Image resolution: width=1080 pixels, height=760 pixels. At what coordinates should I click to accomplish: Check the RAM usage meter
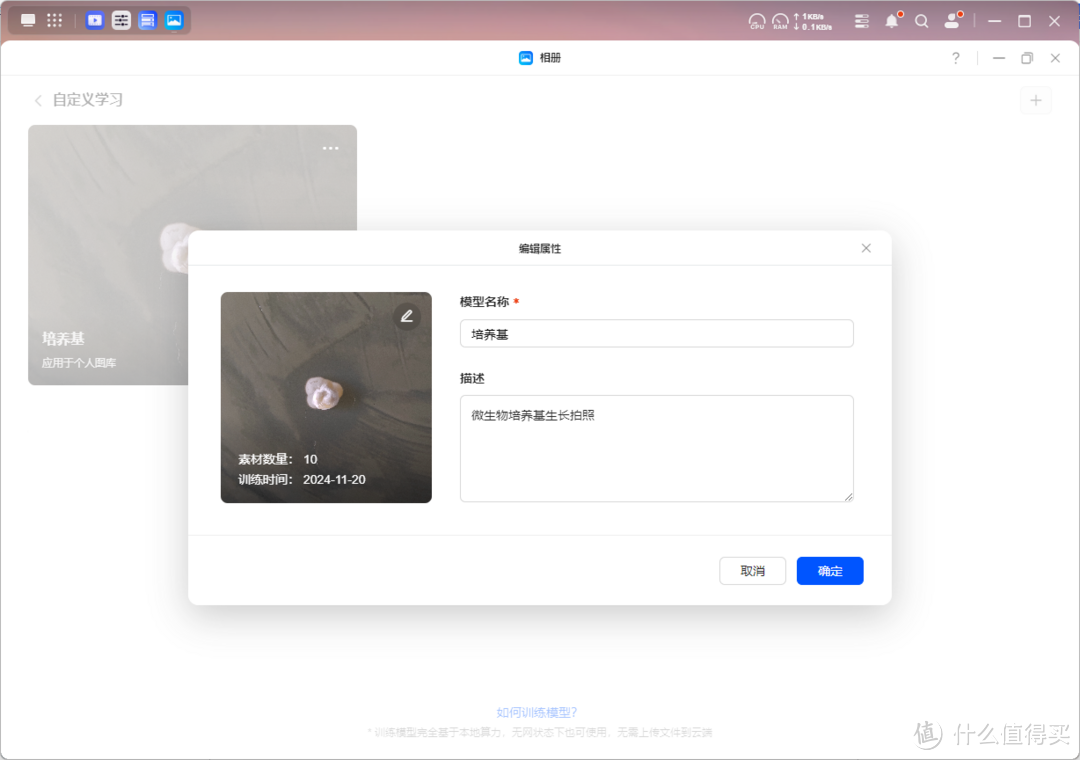pyautogui.click(x=781, y=20)
